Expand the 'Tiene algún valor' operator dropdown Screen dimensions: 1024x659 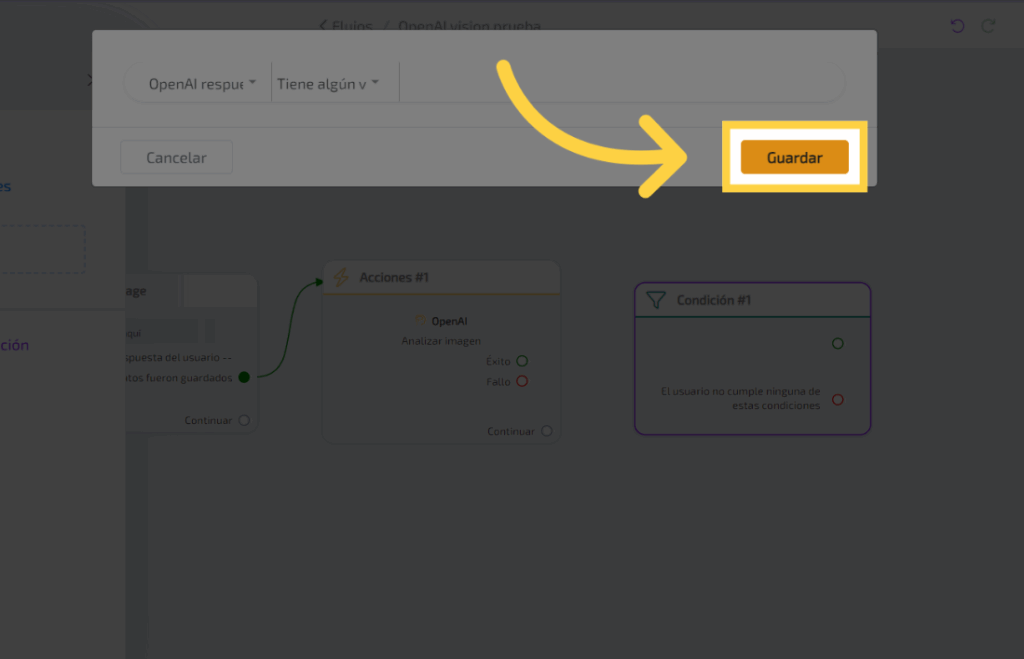(328, 84)
